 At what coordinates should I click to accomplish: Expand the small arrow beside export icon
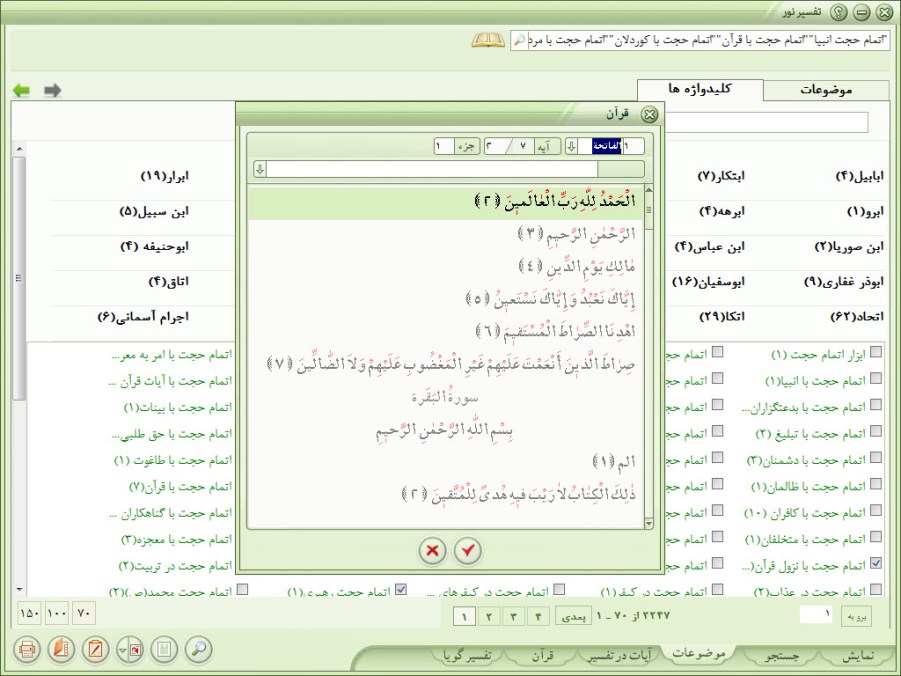pyautogui.click(x=122, y=650)
